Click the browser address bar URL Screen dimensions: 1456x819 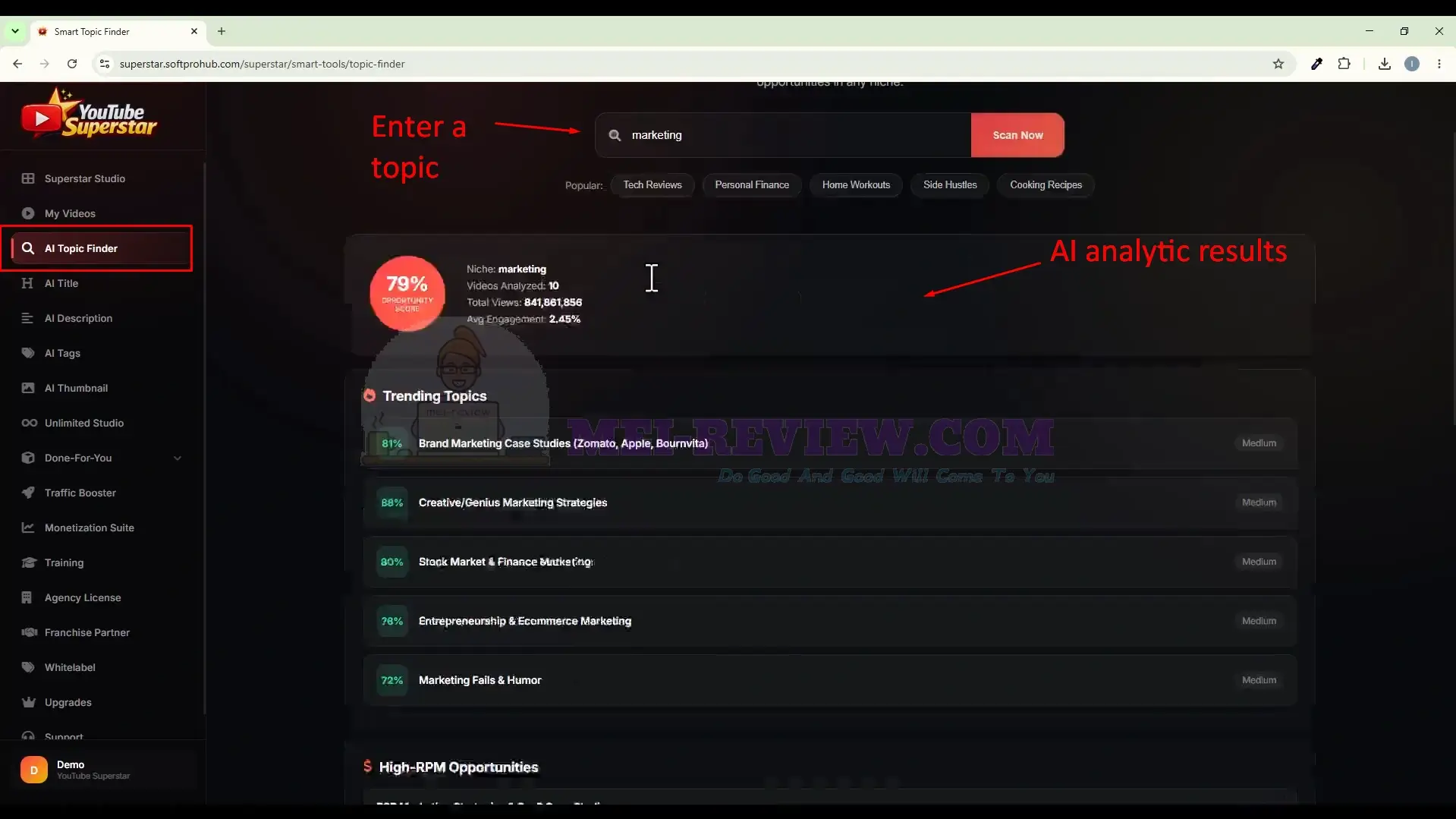coord(263,64)
